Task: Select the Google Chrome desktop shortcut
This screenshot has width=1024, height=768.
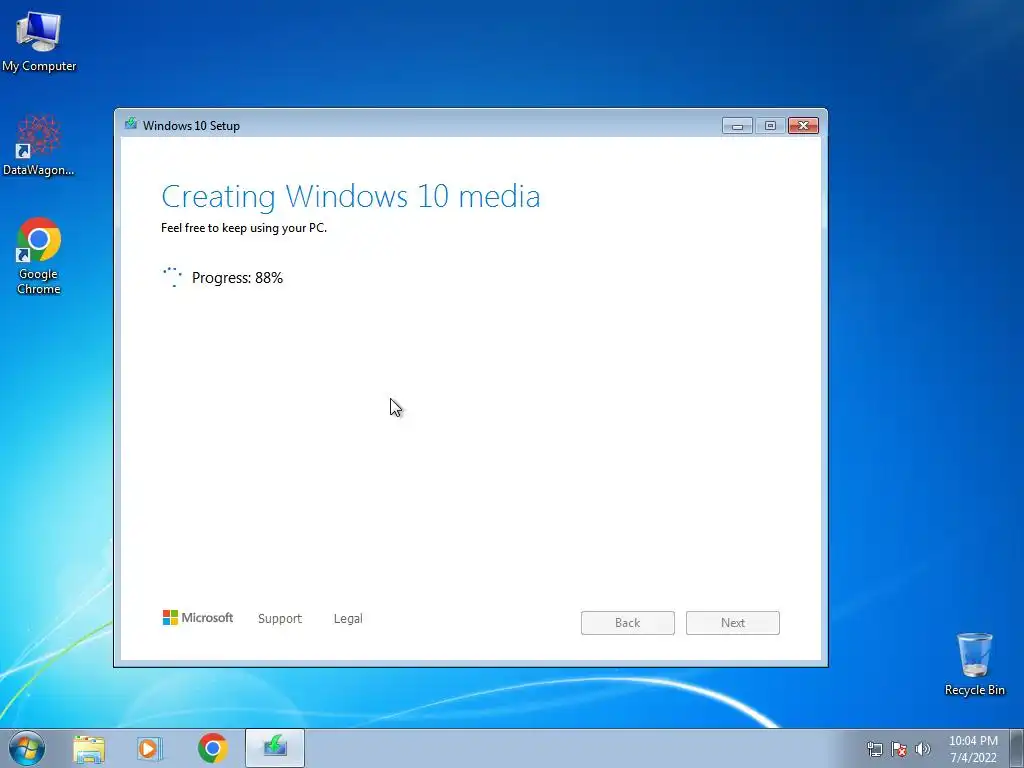Action: (39, 256)
